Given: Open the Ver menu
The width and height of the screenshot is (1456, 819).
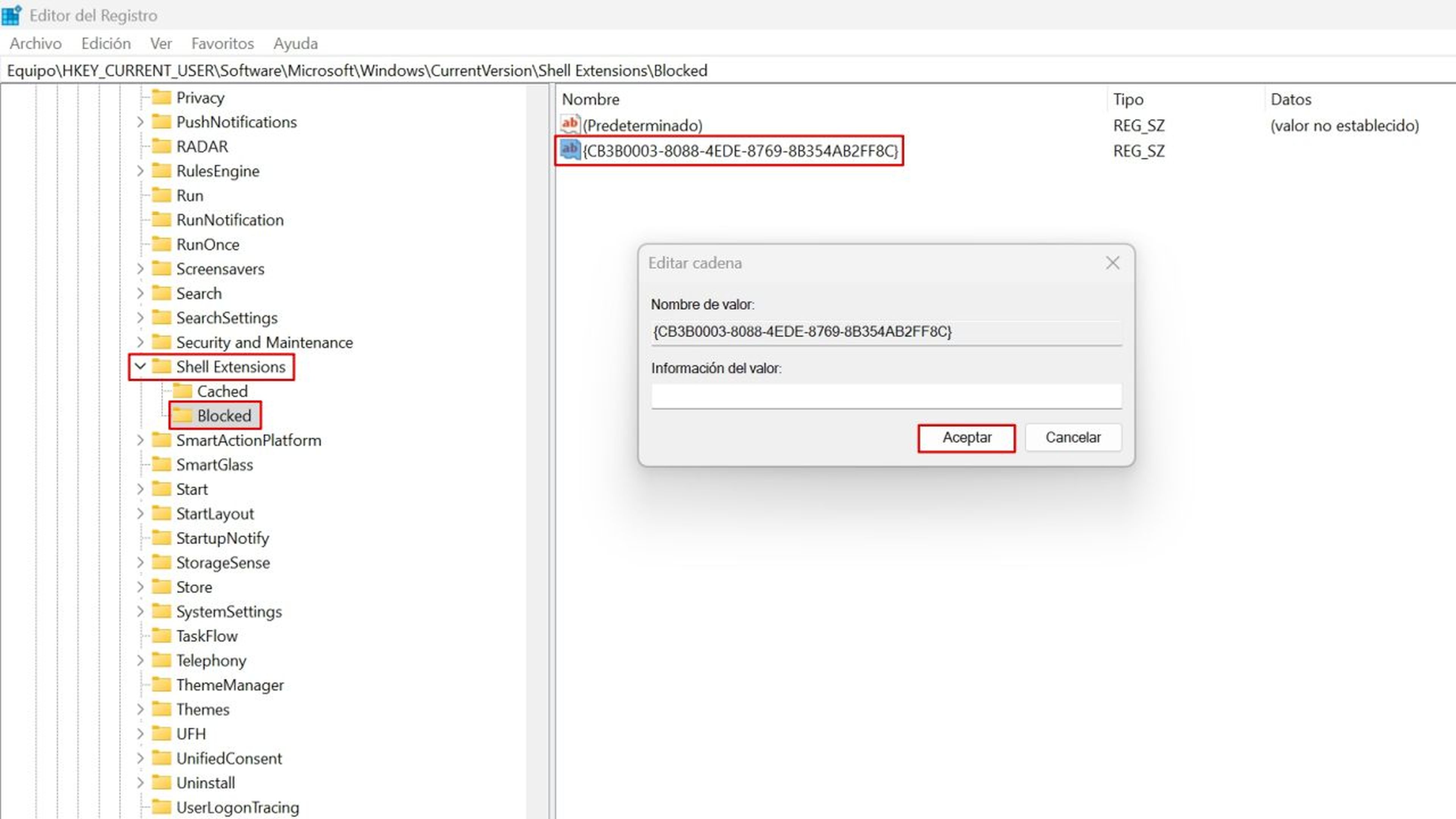Looking at the screenshot, I should (161, 44).
